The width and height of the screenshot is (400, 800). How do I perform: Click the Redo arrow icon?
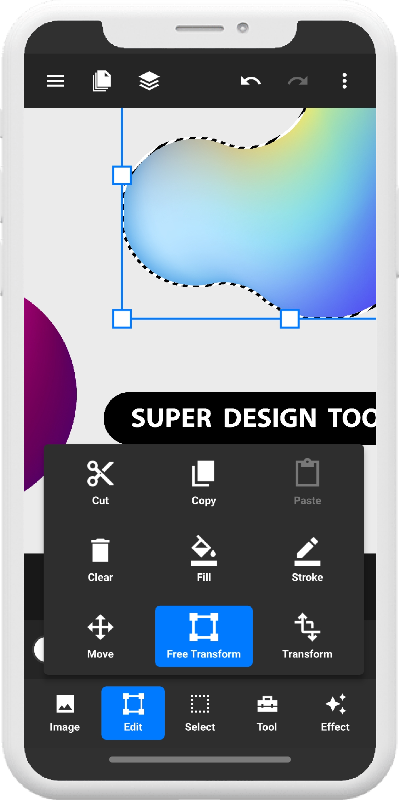297,81
